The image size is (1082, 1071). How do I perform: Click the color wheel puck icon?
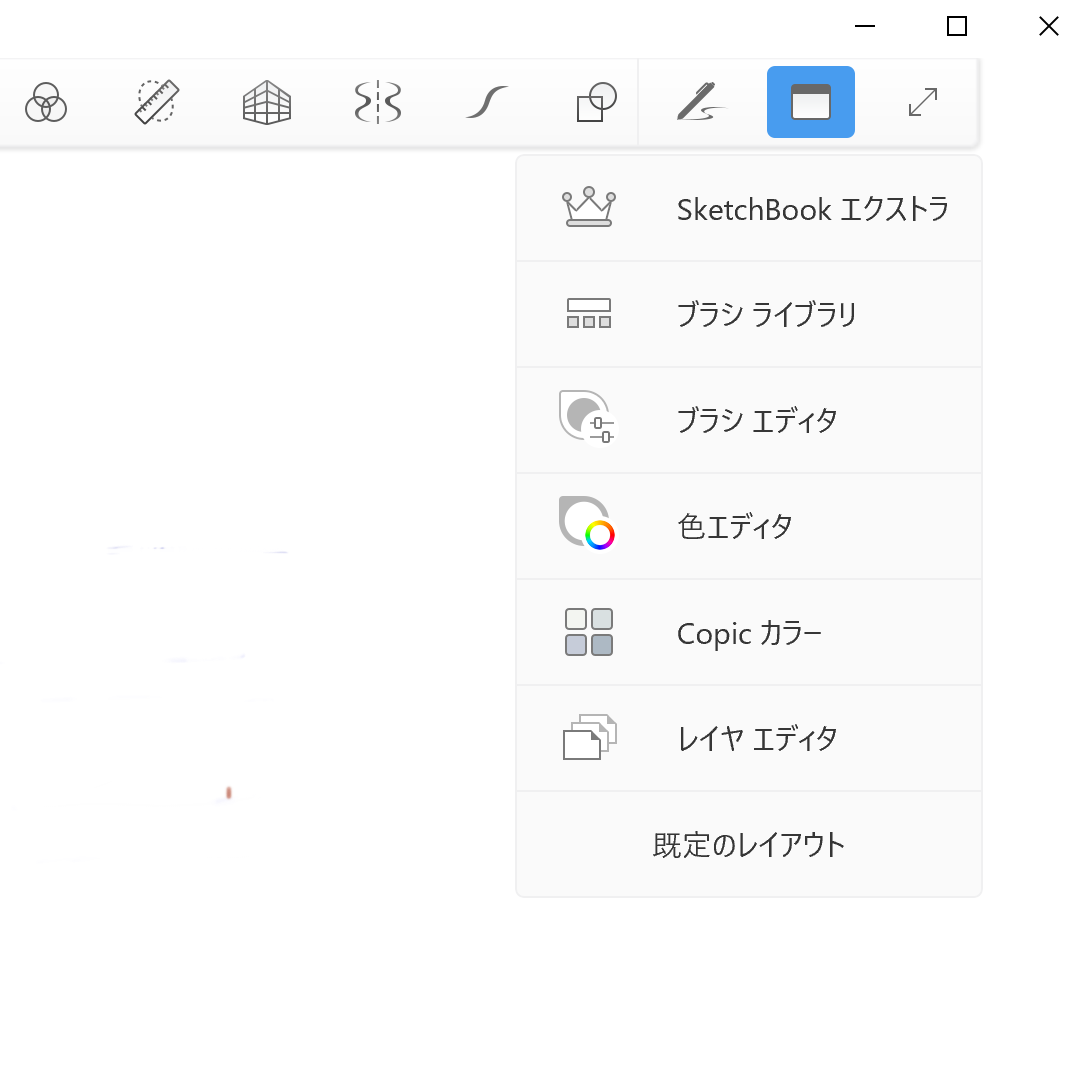(587, 523)
